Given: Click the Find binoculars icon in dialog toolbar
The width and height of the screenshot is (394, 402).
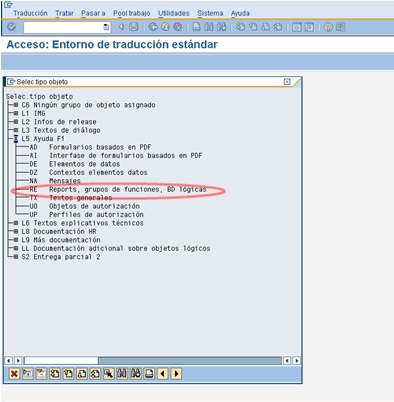Looking at the screenshot, I should pos(122,374).
